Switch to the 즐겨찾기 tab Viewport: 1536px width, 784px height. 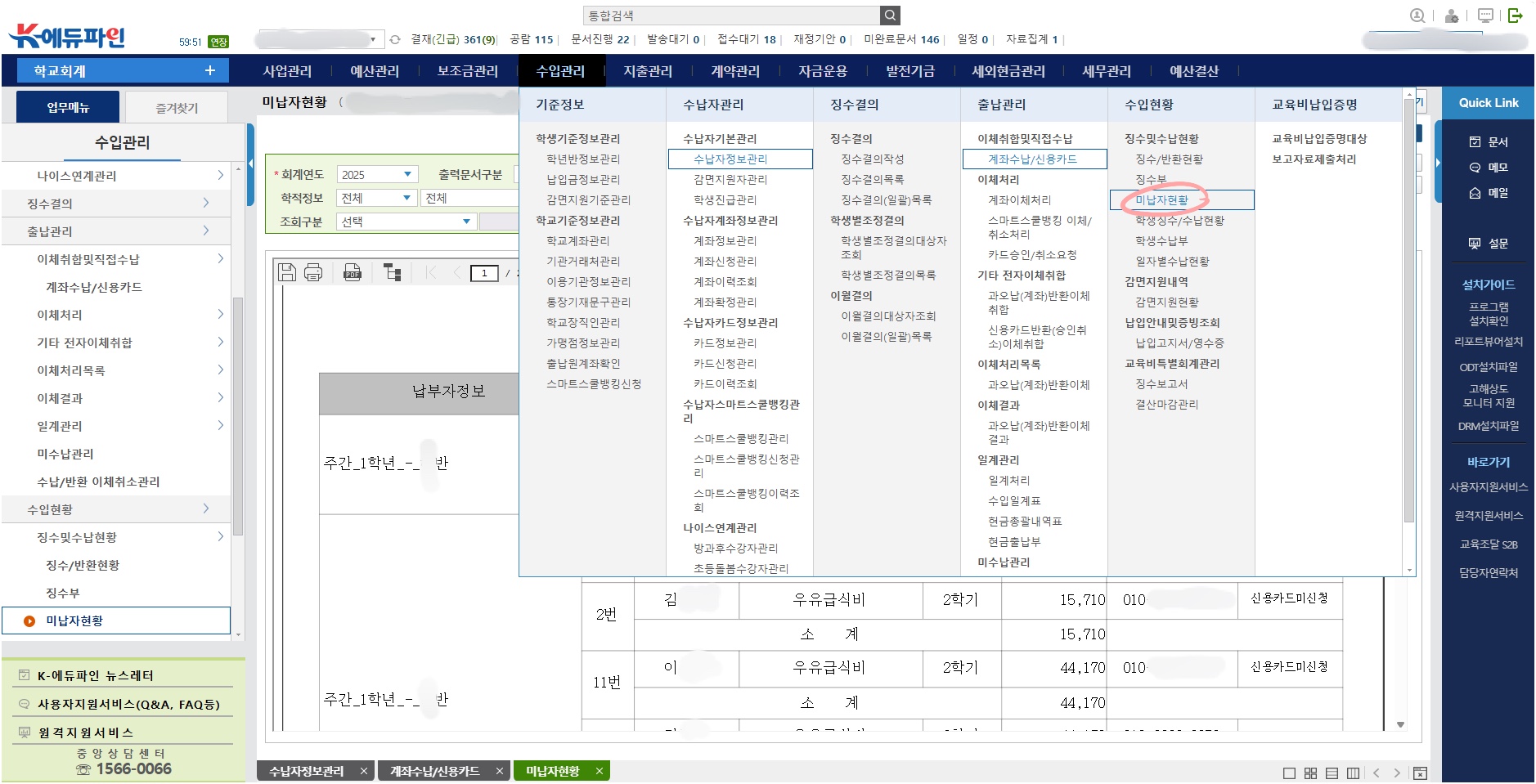point(177,108)
